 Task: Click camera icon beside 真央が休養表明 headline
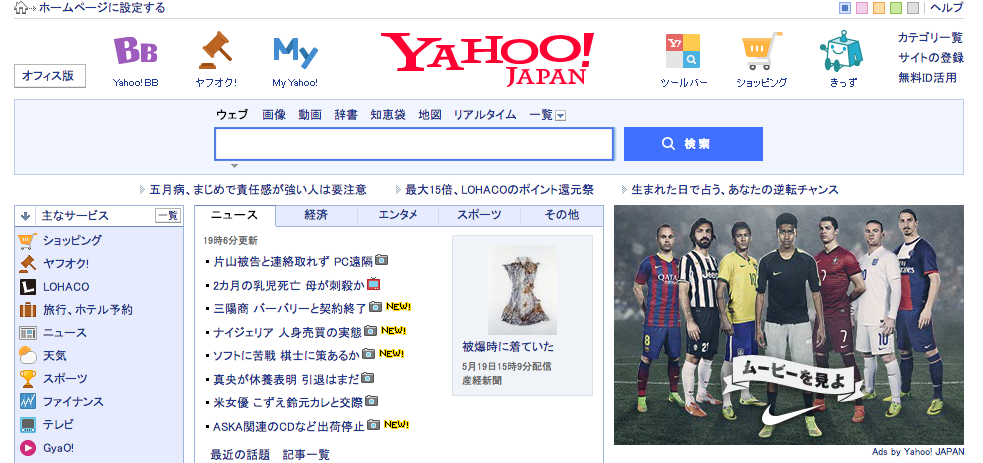click(368, 378)
